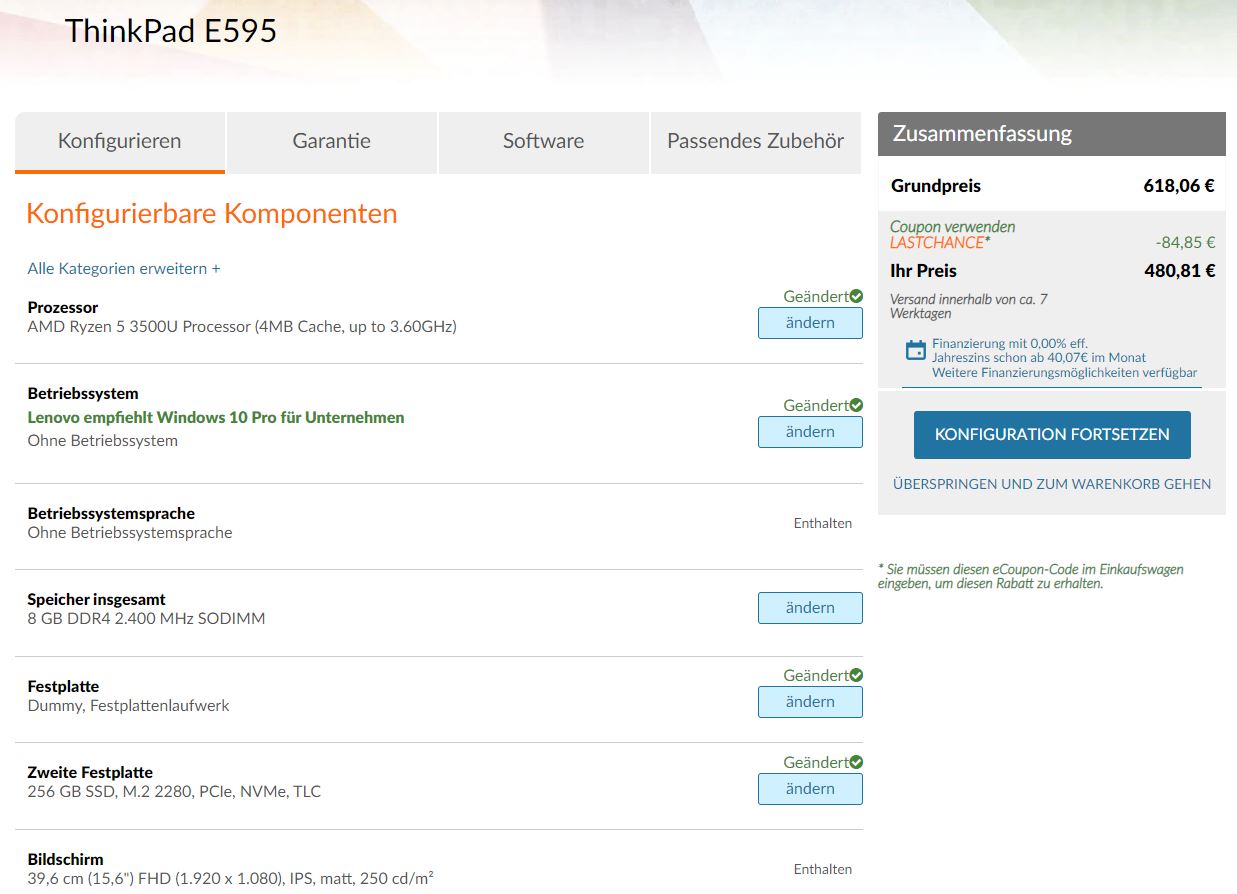Click Konfiguration fortsetzen button

[1052, 435]
